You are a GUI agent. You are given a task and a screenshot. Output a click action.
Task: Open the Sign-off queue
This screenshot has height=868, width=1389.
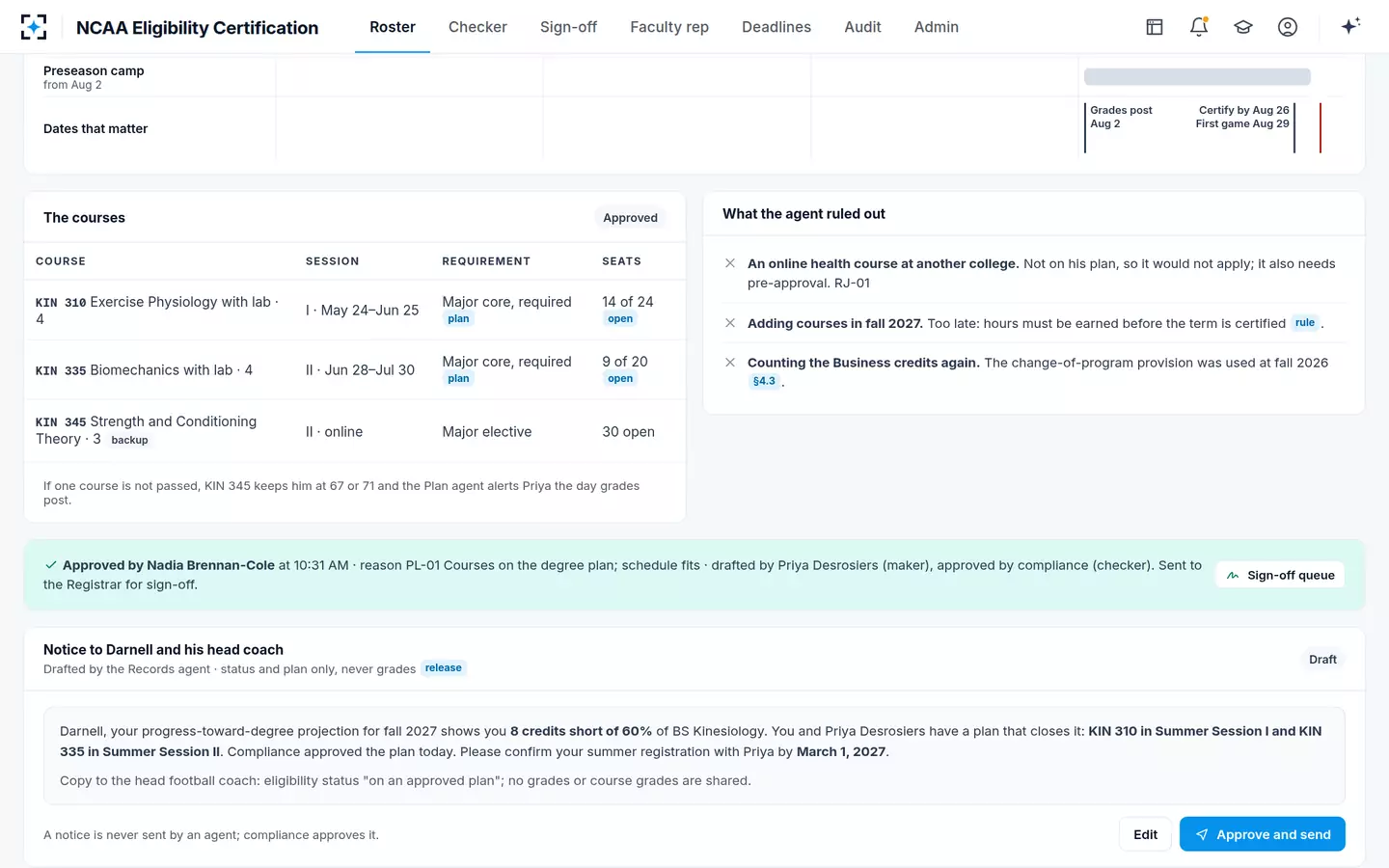tap(1280, 575)
